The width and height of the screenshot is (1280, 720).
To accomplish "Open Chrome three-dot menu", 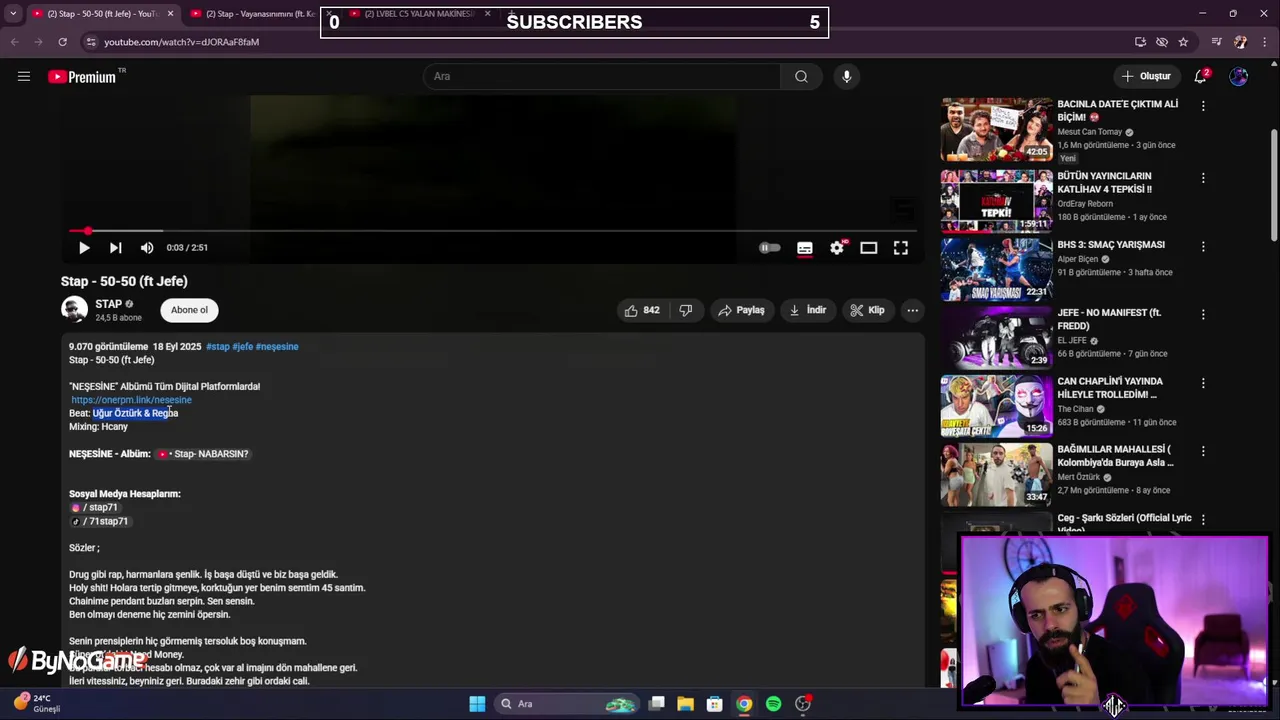I will 1264,42.
